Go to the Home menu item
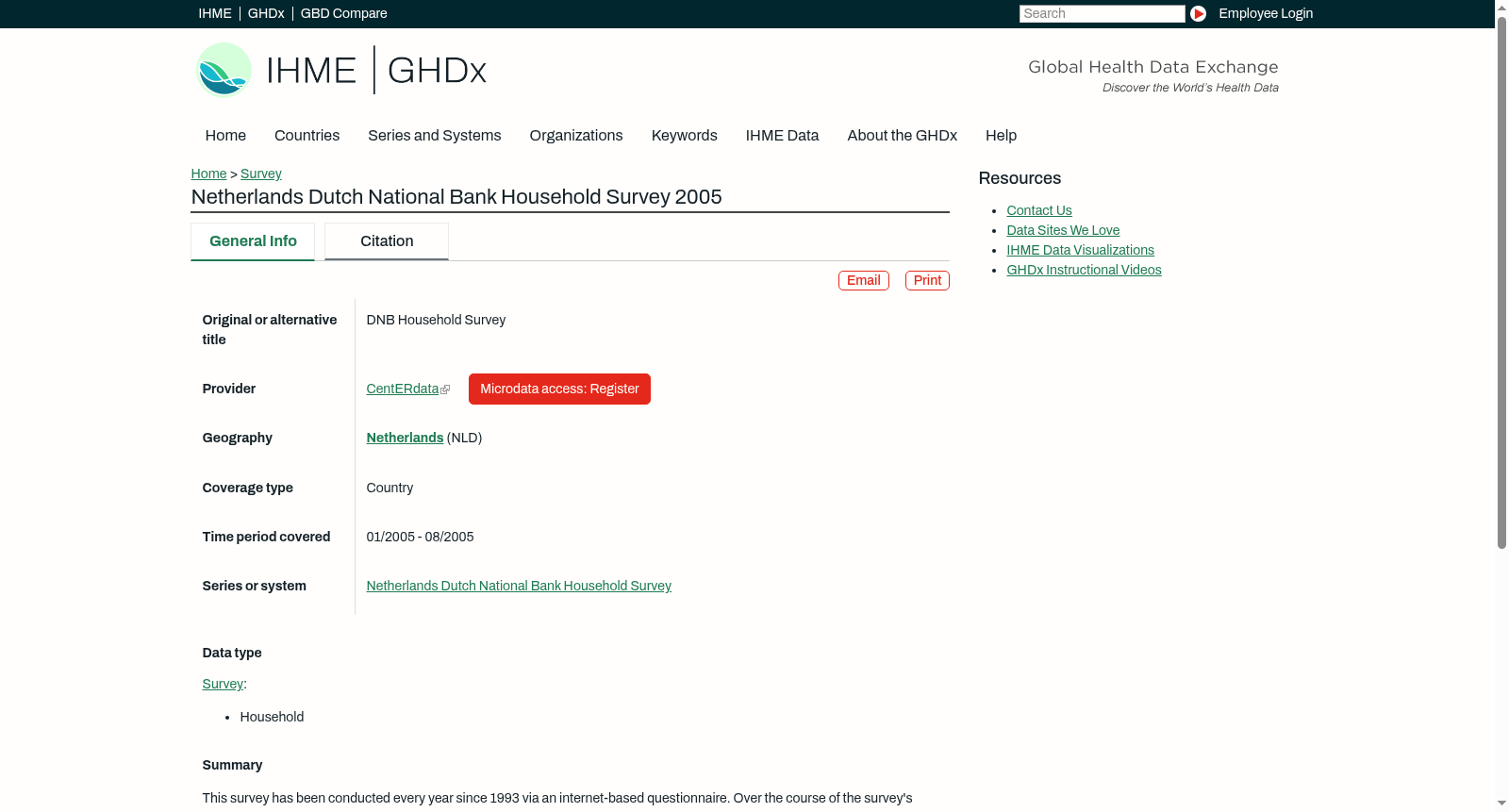 pos(225,136)
